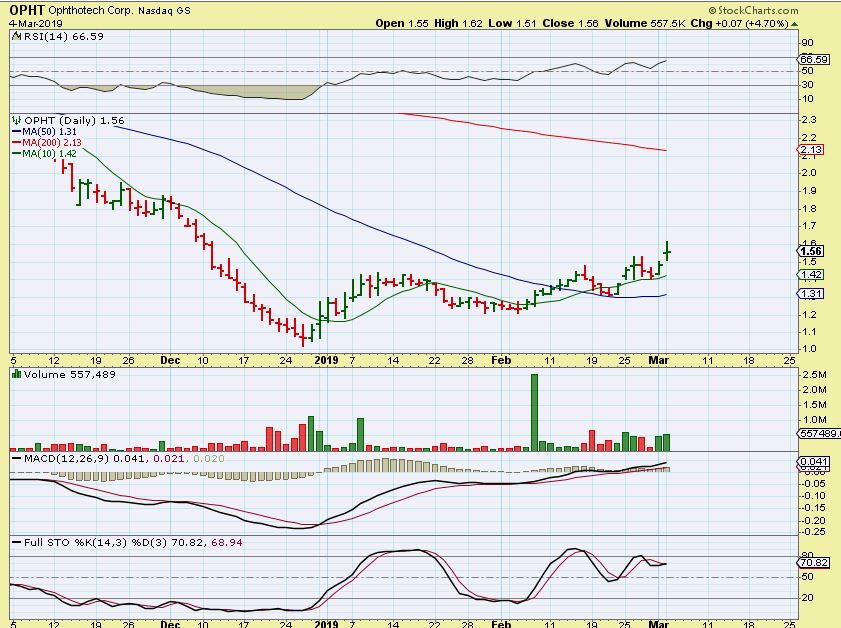Click the green MA(10) 1.42 legend entry
Viewport: 841px width, 628px height.
click(x=45, y=153)
